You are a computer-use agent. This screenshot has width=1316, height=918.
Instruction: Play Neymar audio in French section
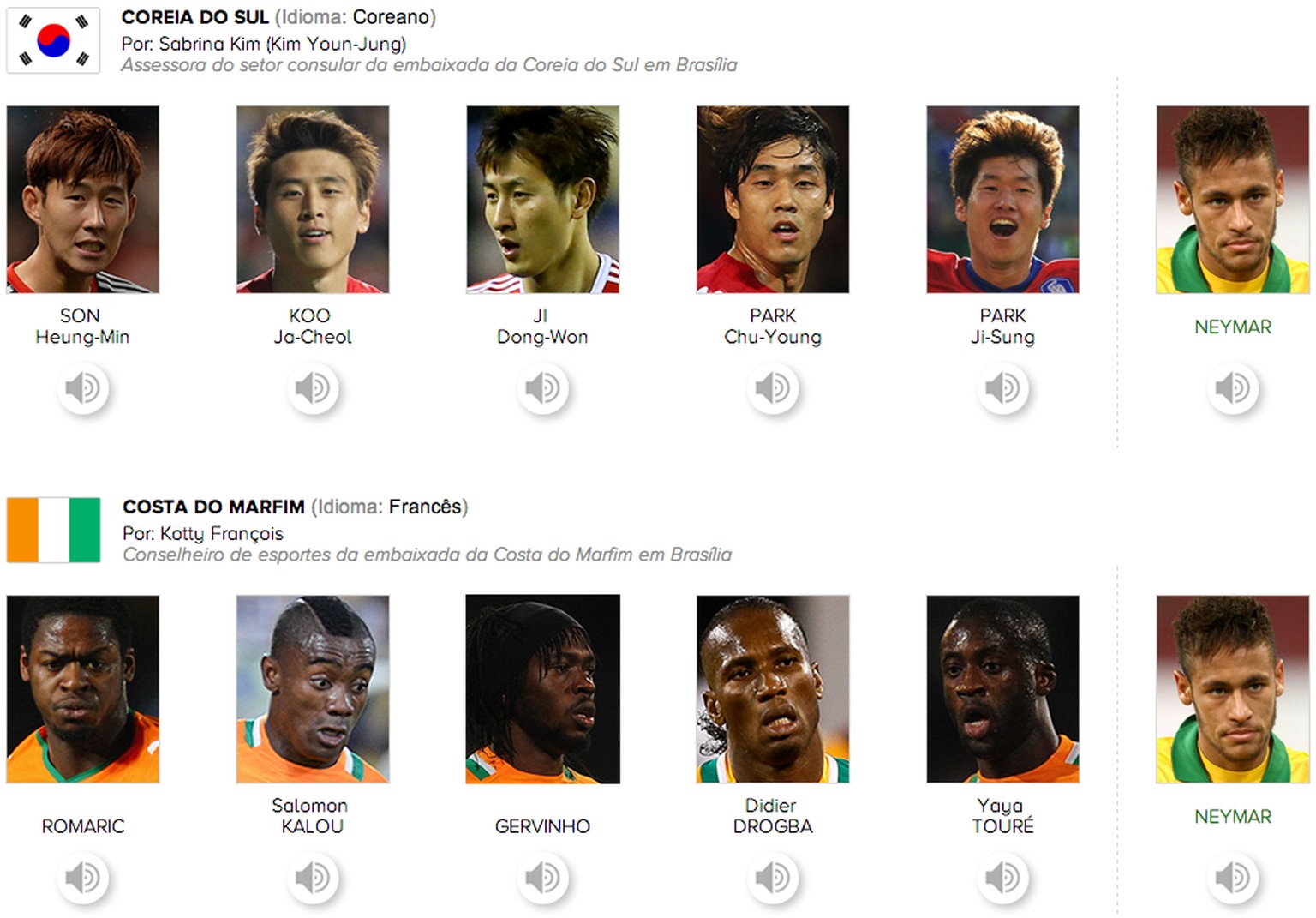1233,878
